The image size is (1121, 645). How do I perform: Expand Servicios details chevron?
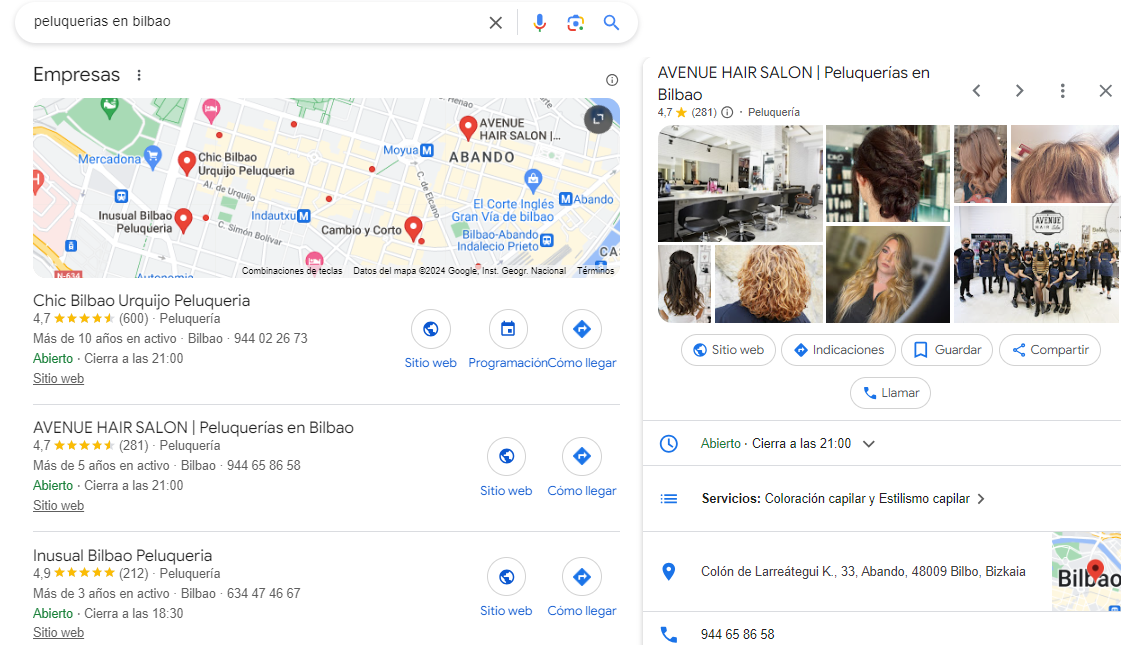point(981,499)
